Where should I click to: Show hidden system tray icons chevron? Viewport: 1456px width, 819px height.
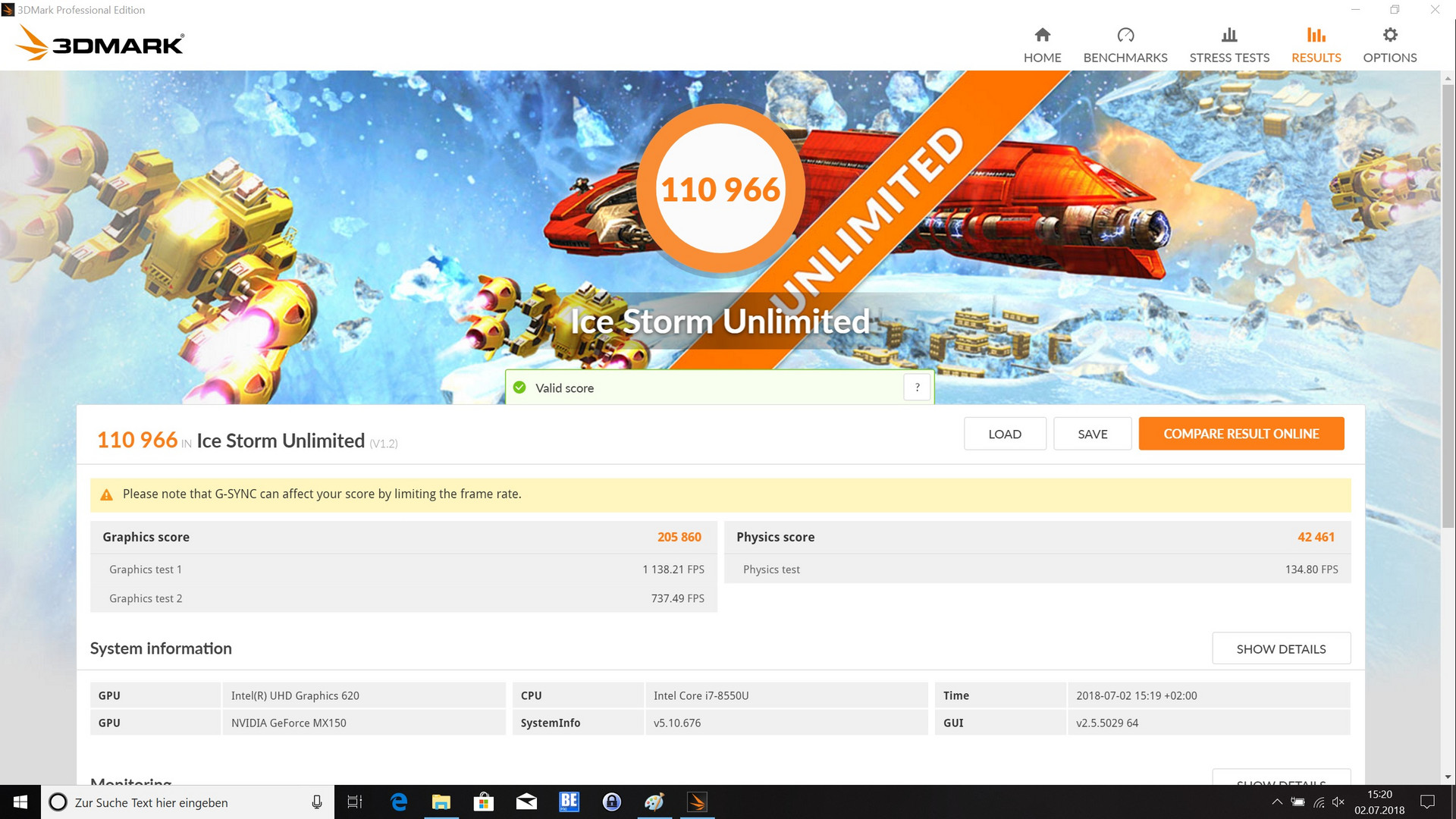[x=1277, y=802]
